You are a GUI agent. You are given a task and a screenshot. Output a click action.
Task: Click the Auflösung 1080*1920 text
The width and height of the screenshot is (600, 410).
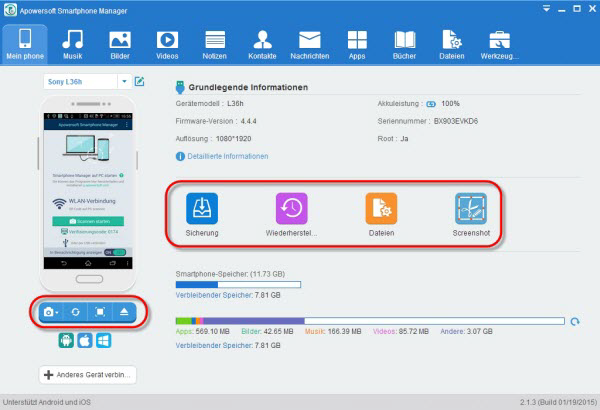[x=213, y=139]
